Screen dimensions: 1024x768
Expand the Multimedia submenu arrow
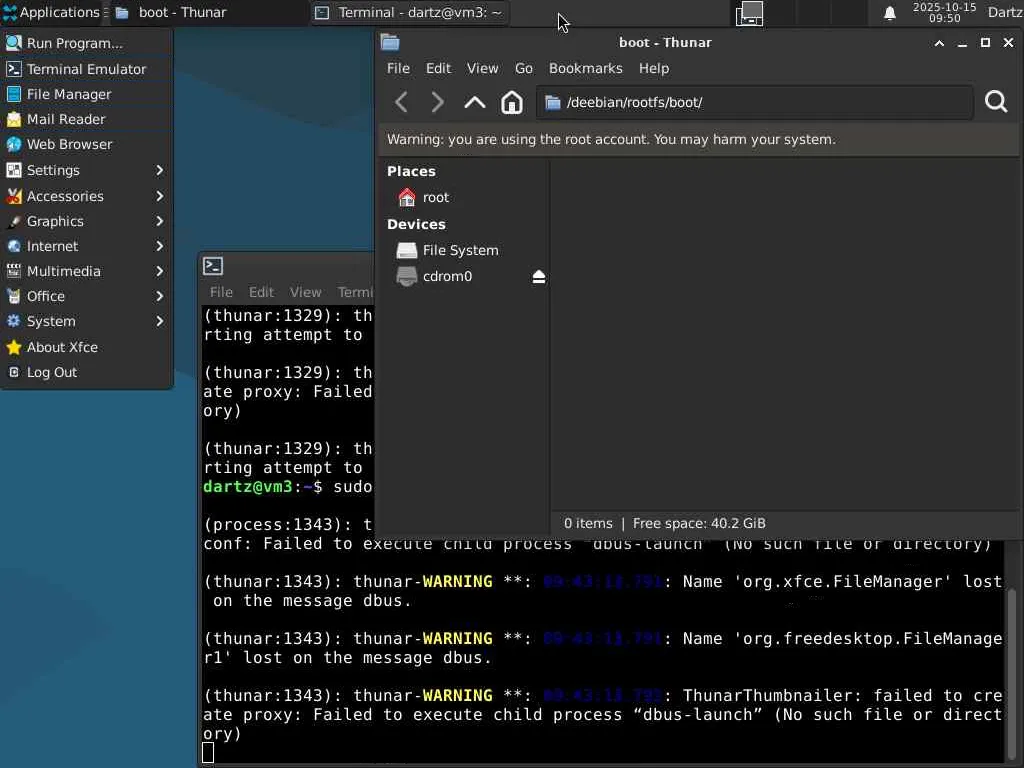tap(159, 271)
